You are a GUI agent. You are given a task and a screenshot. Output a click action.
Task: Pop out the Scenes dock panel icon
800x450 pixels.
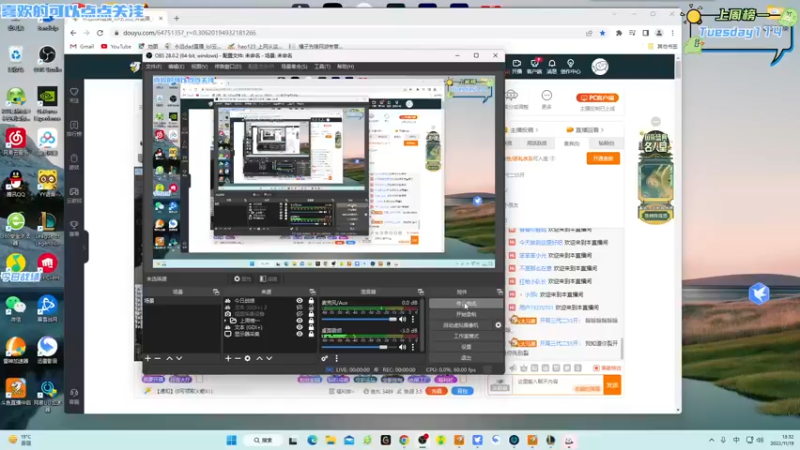click(216, 292)
